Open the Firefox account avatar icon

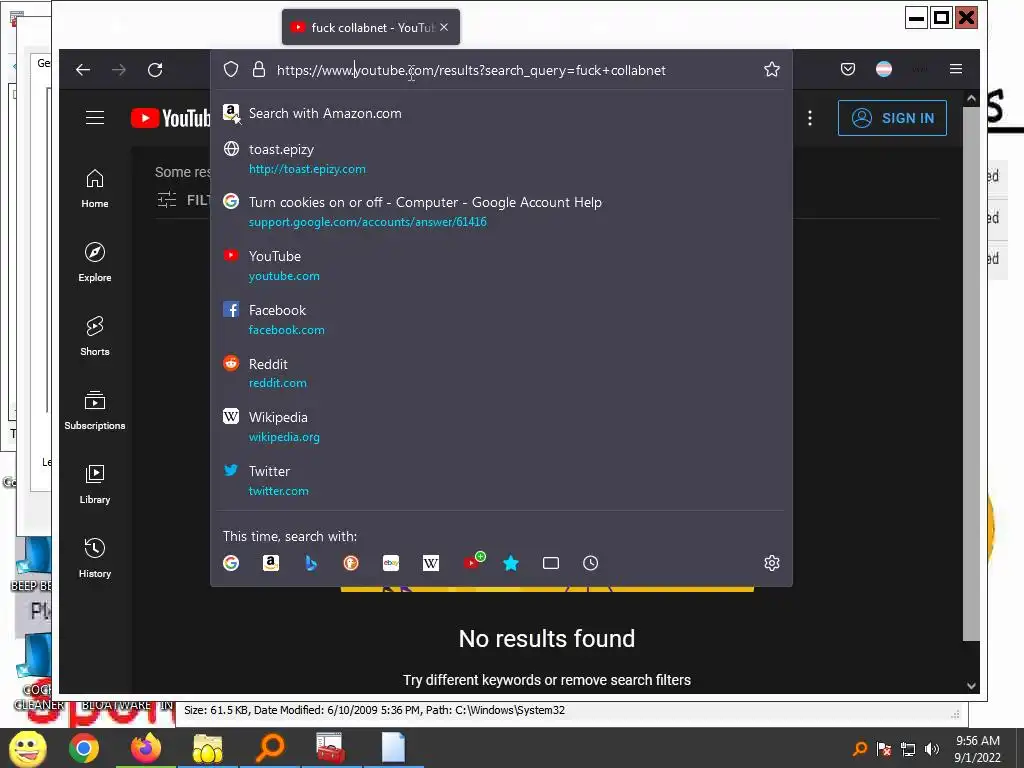coord(884,69)
